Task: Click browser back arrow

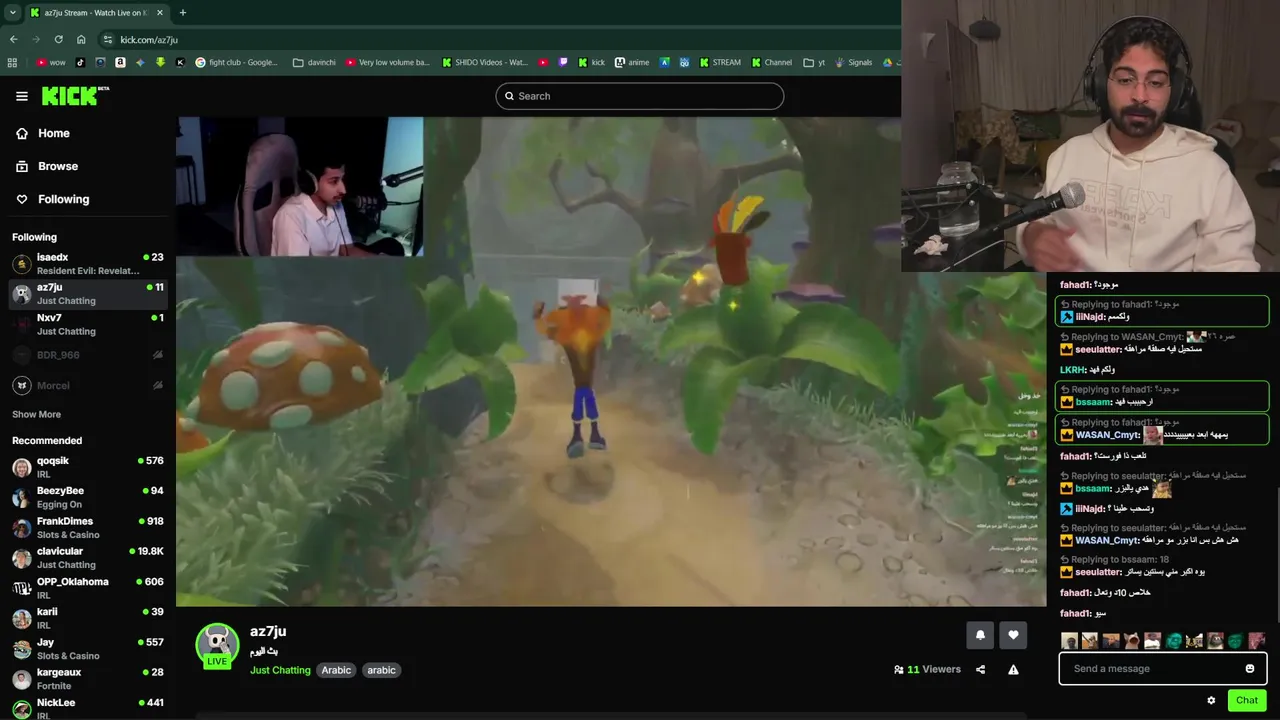Action: pyautogui.click(x=13, y=39)
